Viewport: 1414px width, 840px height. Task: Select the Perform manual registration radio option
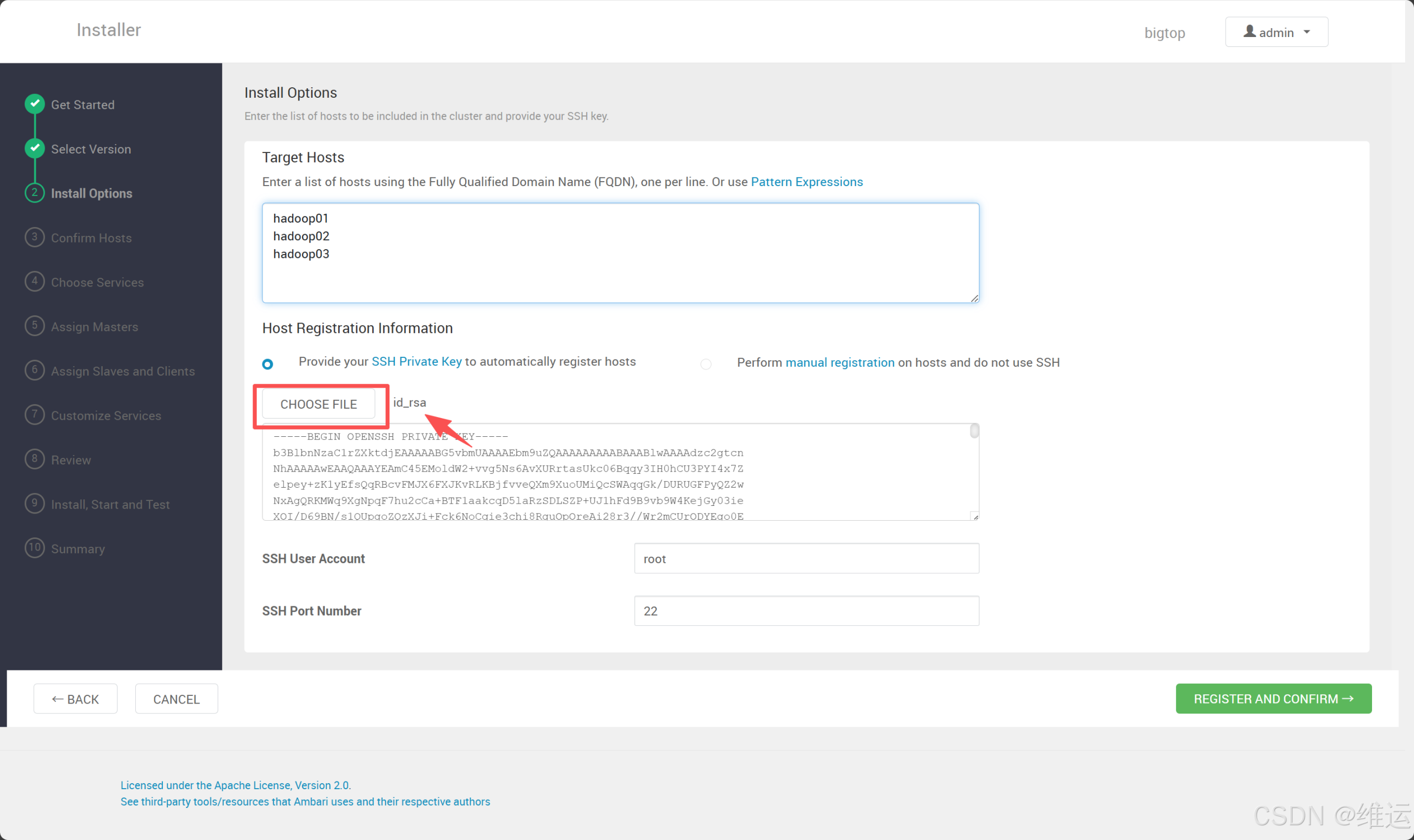pos(705,364)
